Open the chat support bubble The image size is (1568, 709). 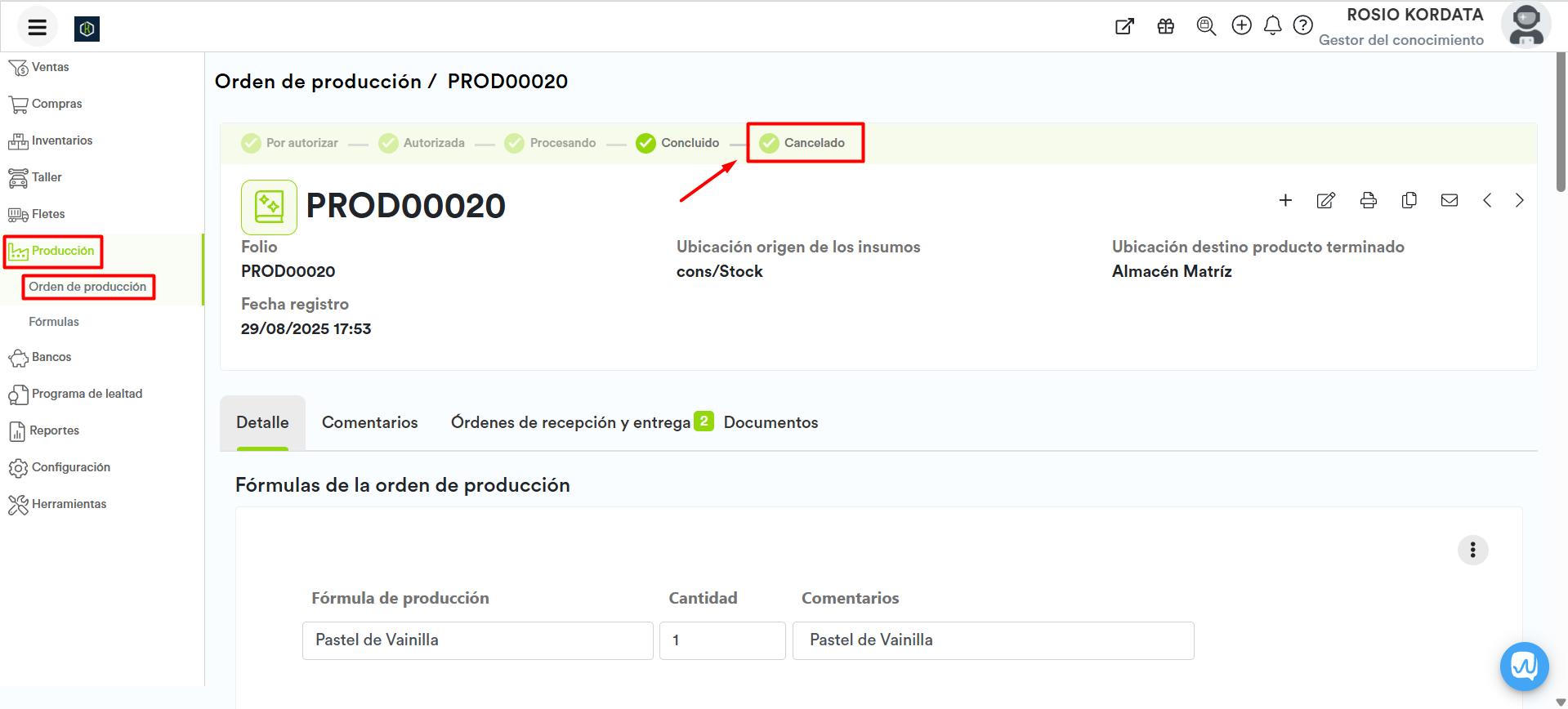tap(1524, 667)
